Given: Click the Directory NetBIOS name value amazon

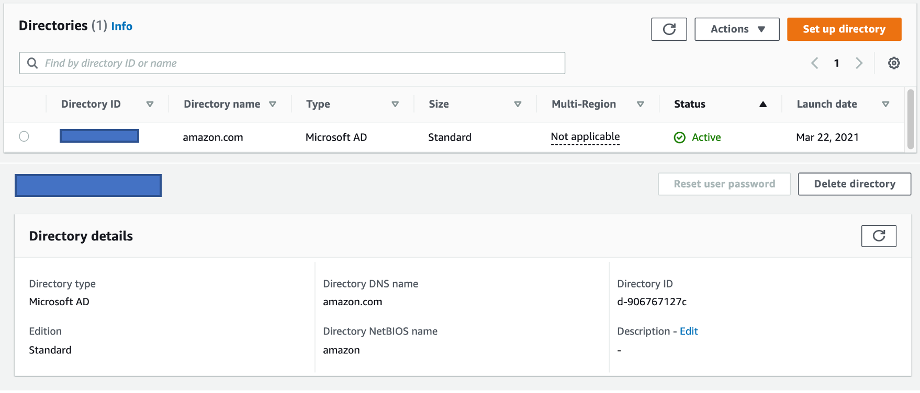Looking at the screenshot, I should pos(341,351).
